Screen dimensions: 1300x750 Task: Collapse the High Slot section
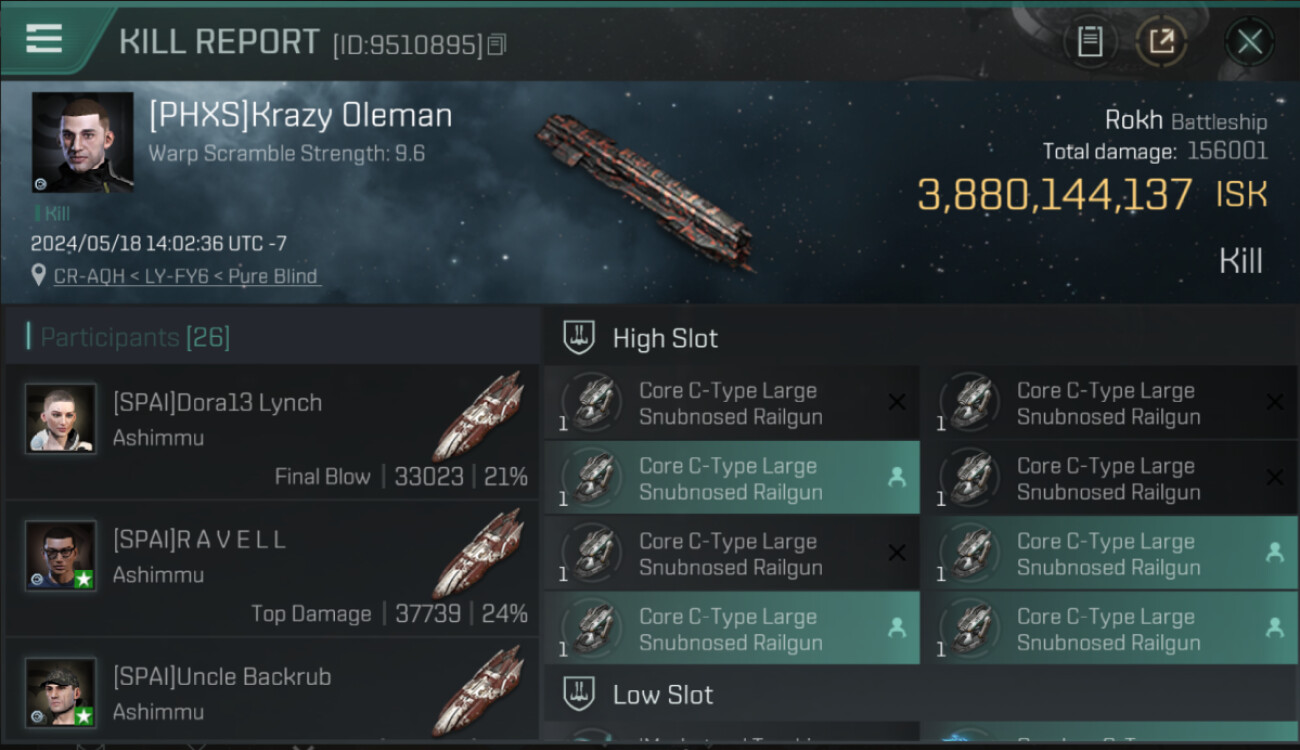tap(665, 338)
